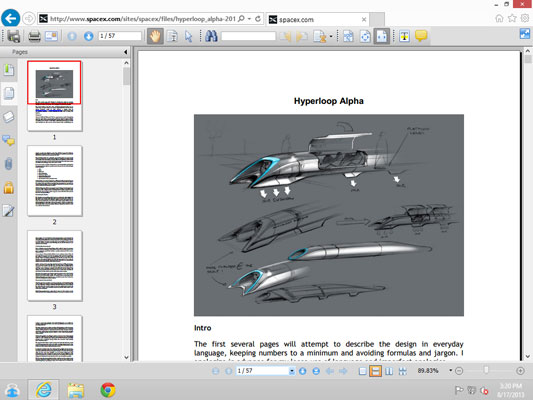Click the find next arrow icon
Screen dimensions: 533x400
coord(302,36)
